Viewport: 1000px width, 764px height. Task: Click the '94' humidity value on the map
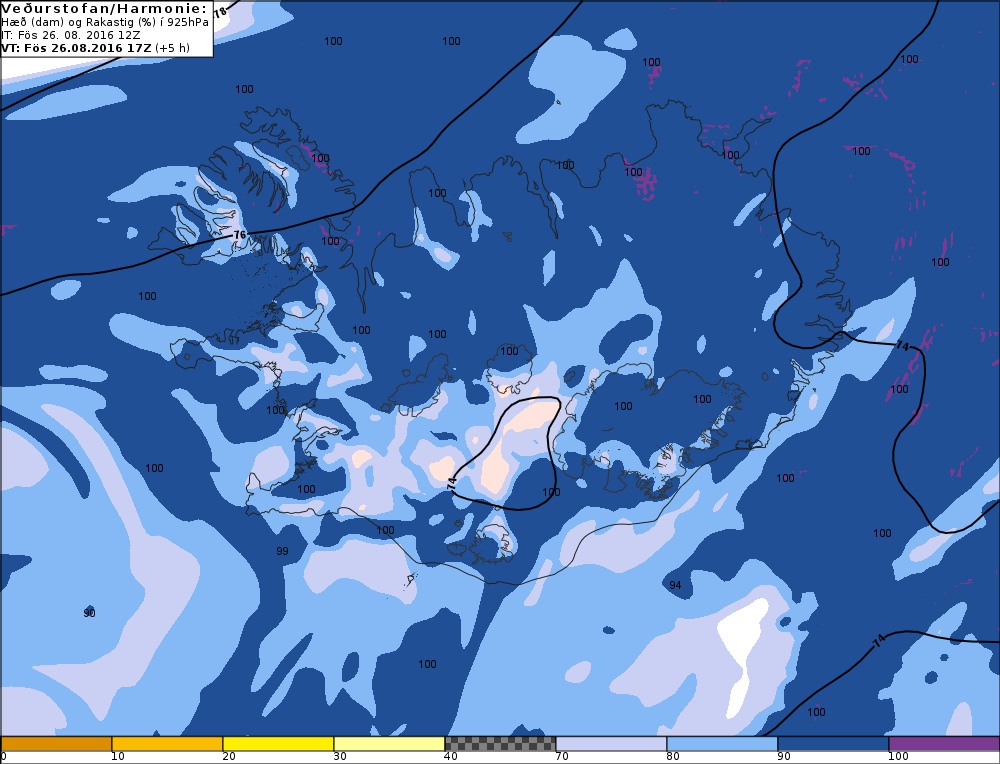675,585
